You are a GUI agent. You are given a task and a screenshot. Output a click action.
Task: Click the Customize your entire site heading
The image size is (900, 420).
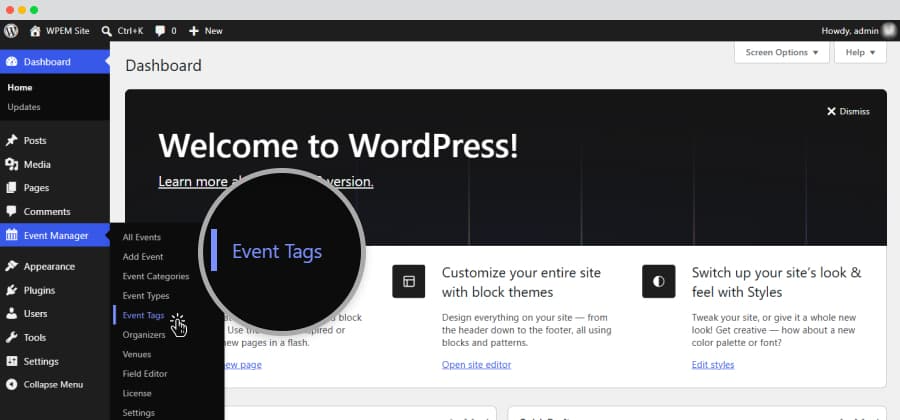click(x=521, y=282)
